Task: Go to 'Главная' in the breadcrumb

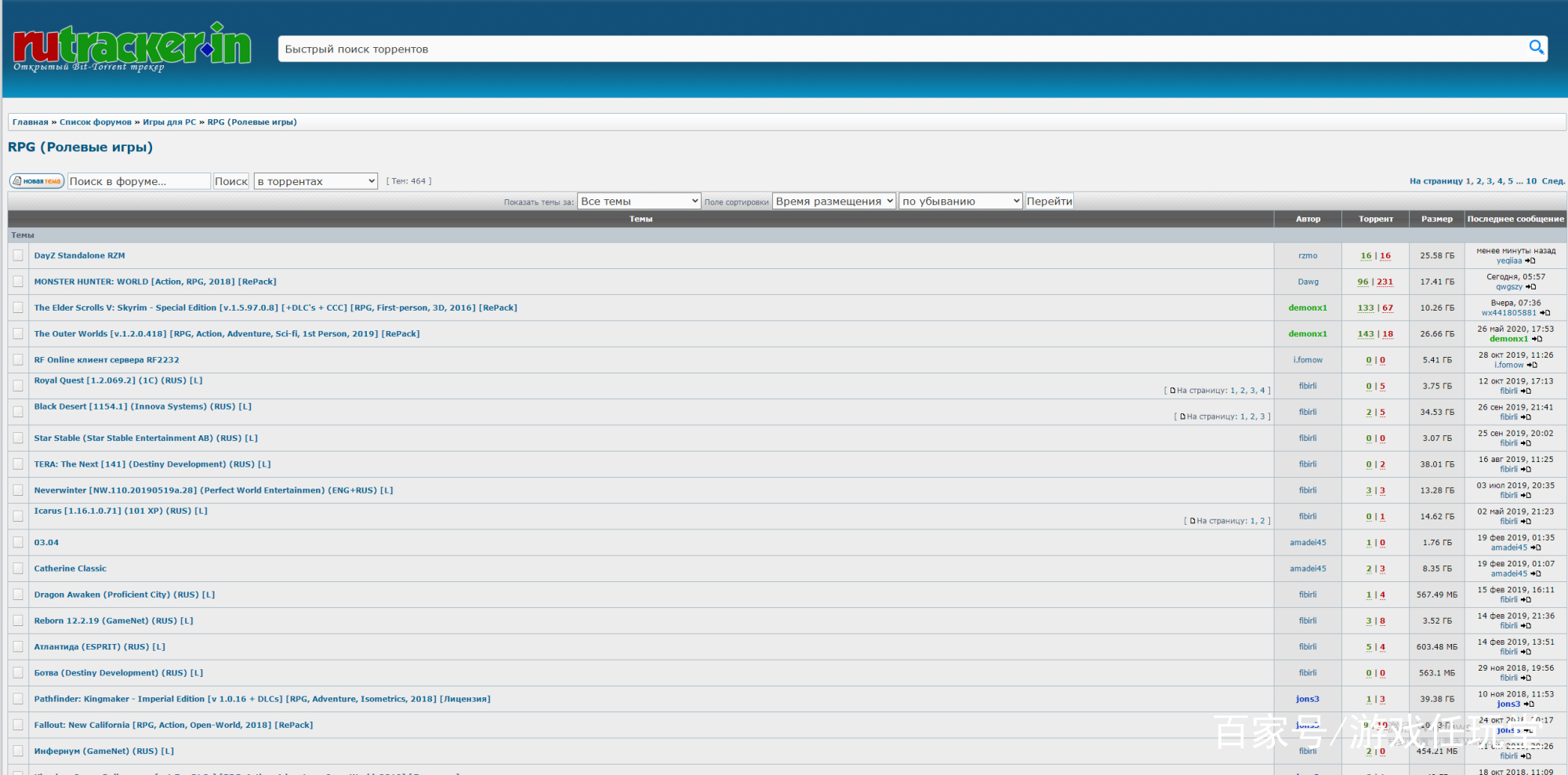Action: [x=30, y=122]
